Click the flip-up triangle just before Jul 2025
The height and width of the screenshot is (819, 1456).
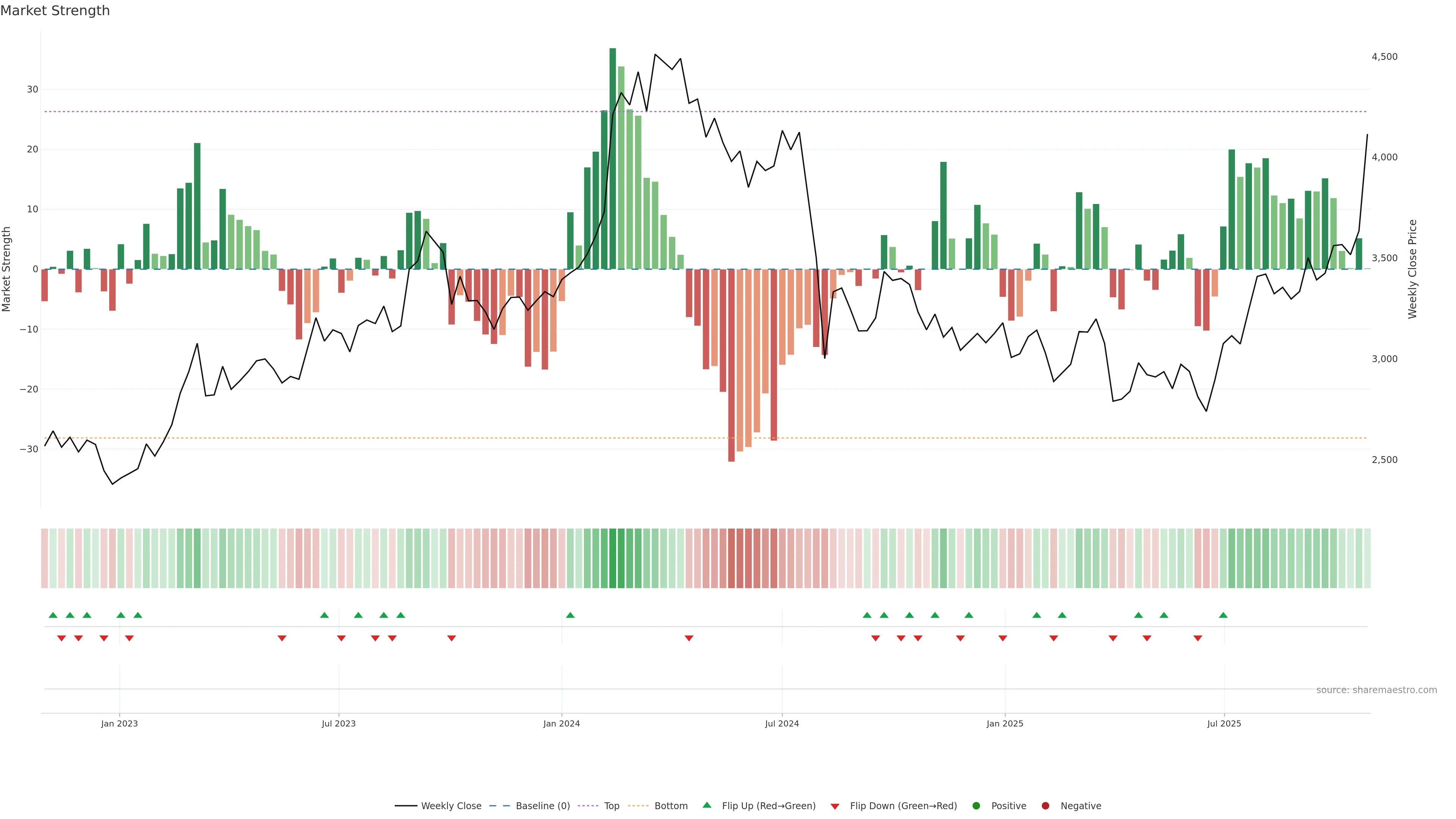[x=1223, y=615]
